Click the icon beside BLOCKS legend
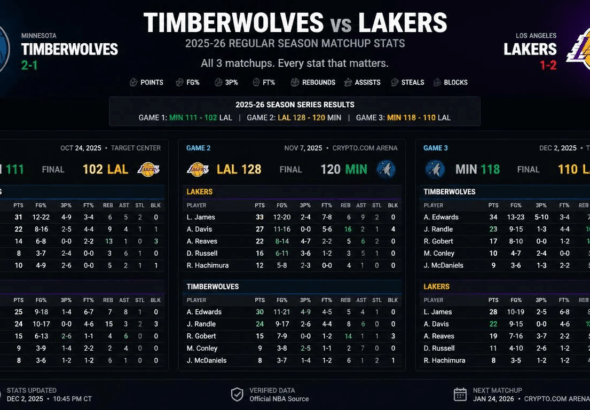The image size is (590, 410). pos(437,82)
